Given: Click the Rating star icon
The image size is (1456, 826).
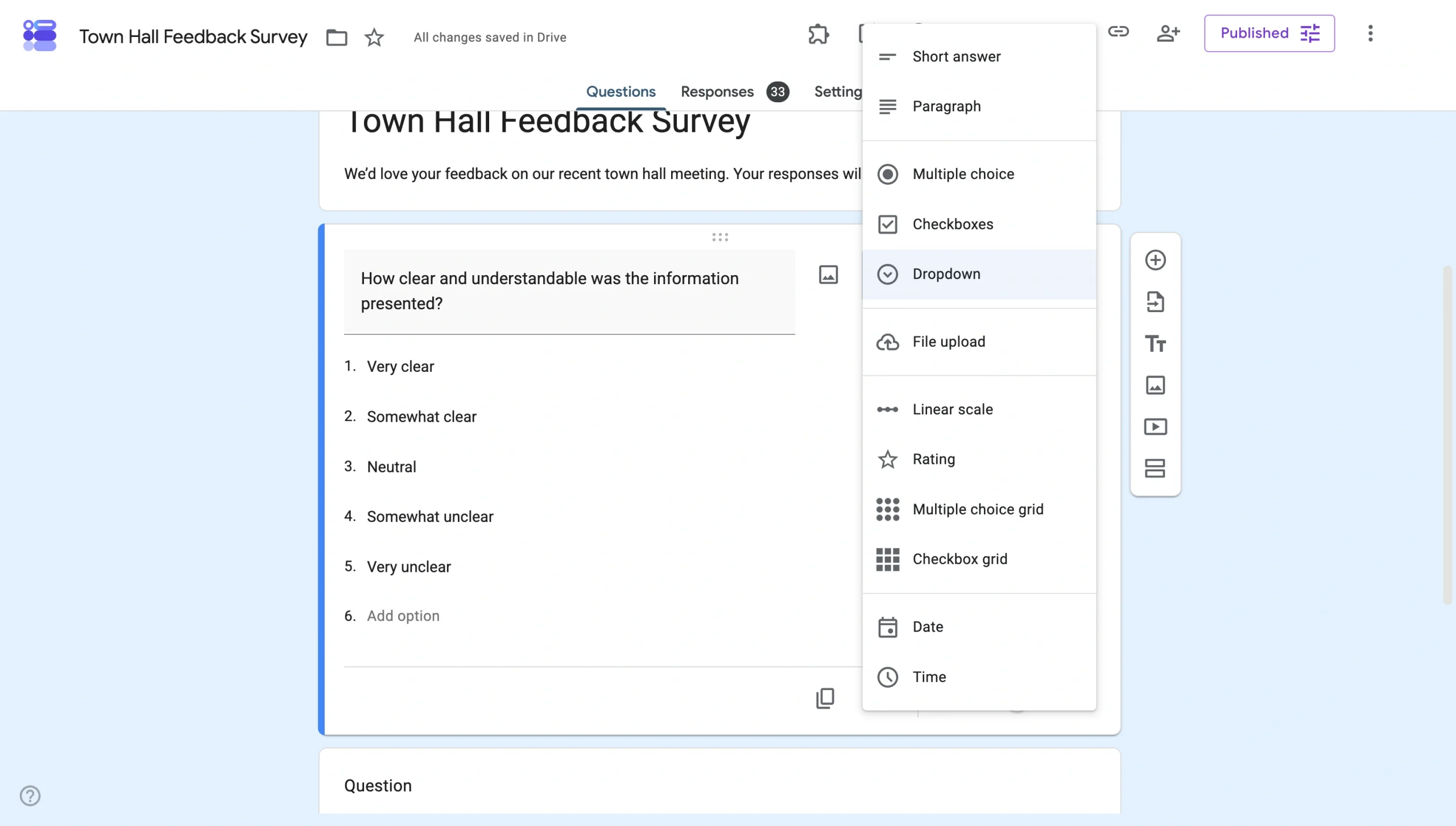Looking at the screenshot, I should [x=887, y=459].
